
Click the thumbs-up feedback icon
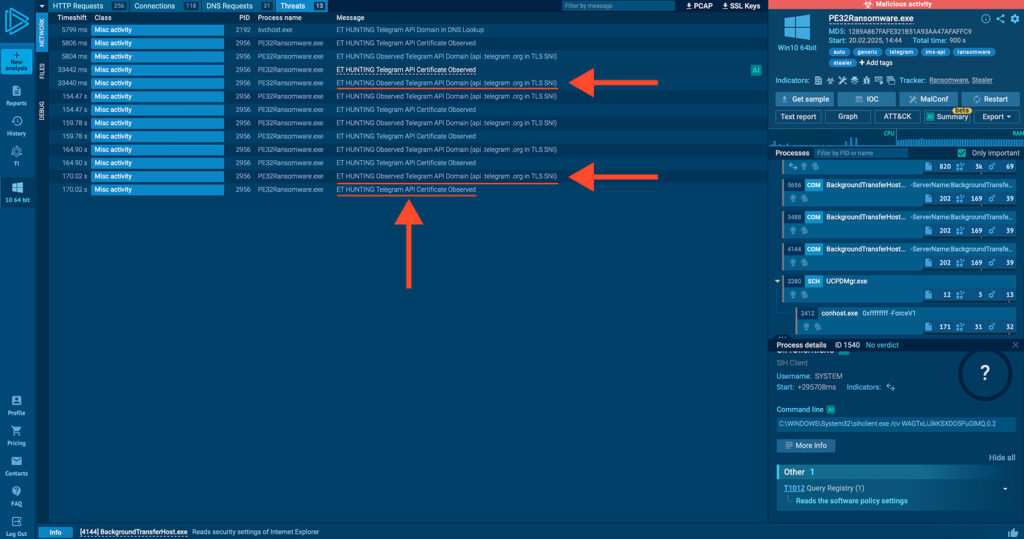(1015, 532)
